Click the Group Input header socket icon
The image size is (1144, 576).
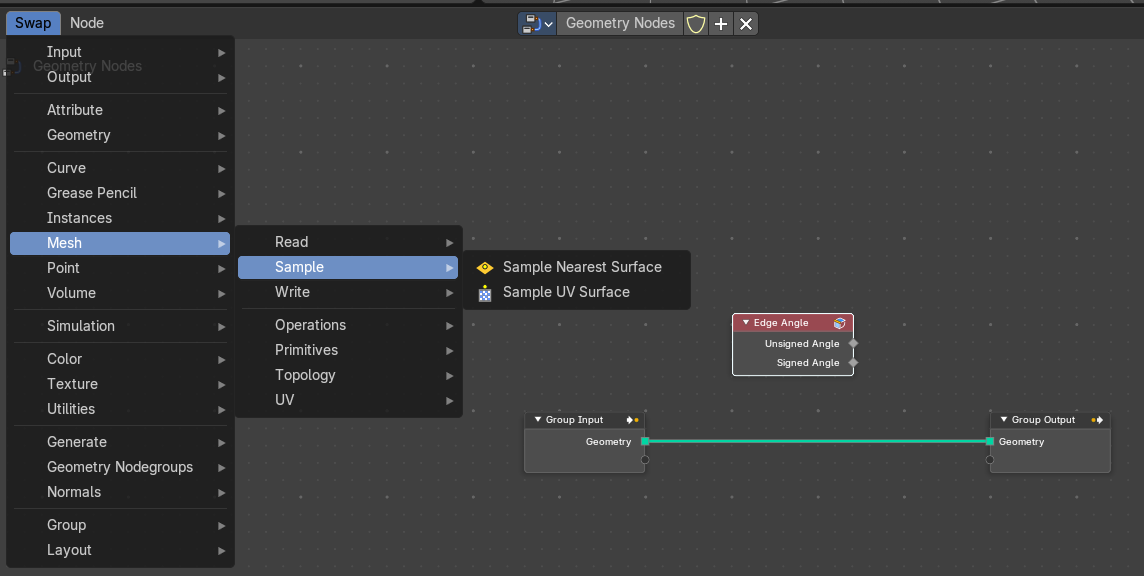633,420
